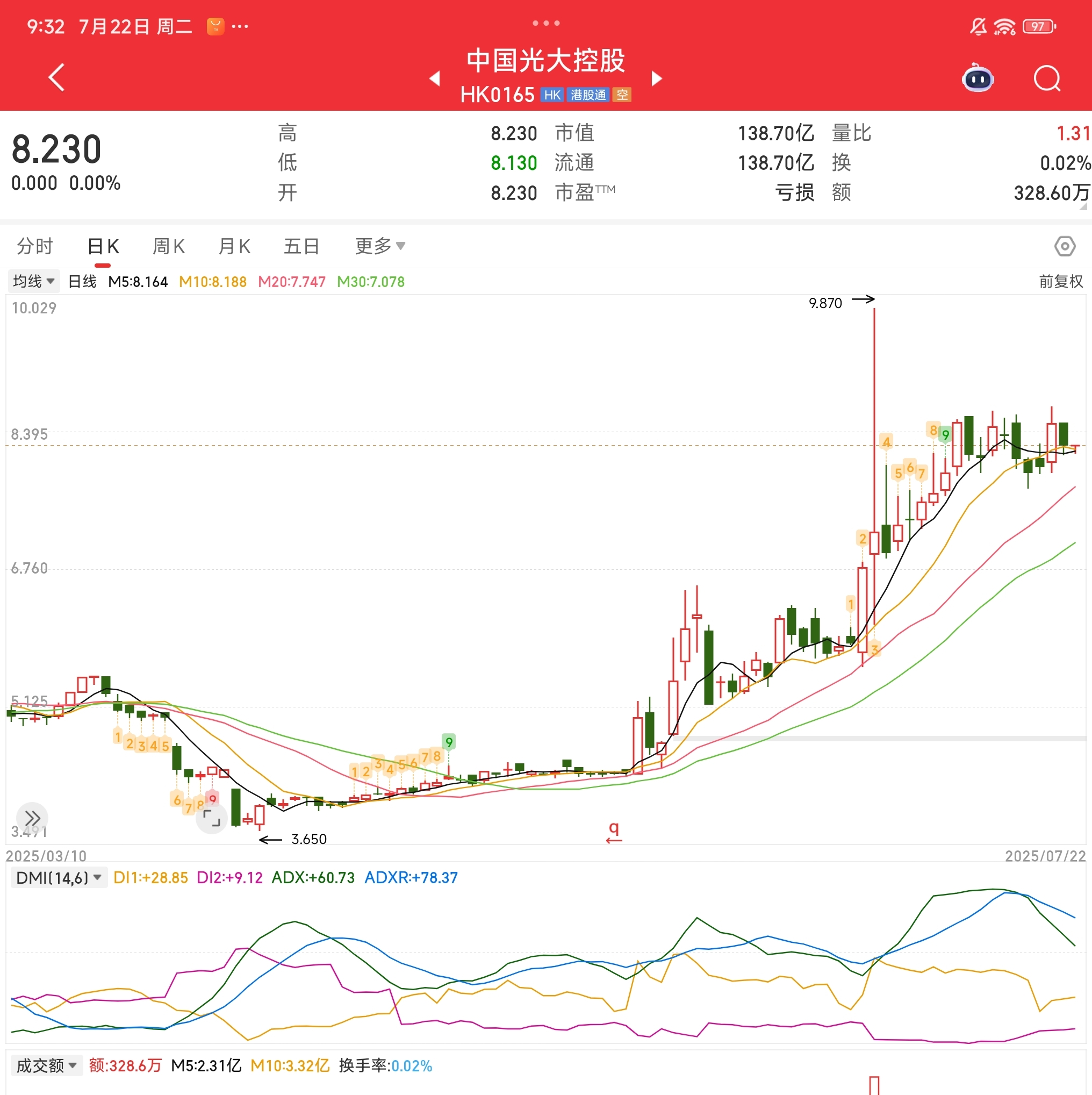The image size is (1092, 1095).
Task: Tap the orange app notification icon
Action: click(215, 26)
